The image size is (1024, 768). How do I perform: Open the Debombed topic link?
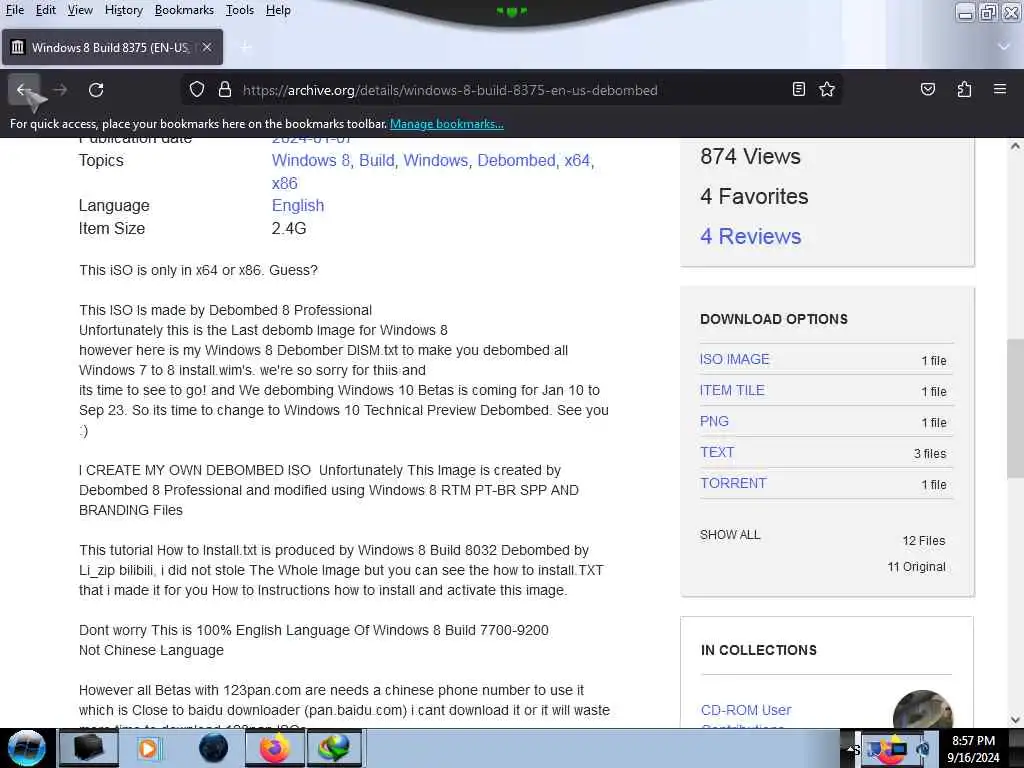click(x=518, y=161)
